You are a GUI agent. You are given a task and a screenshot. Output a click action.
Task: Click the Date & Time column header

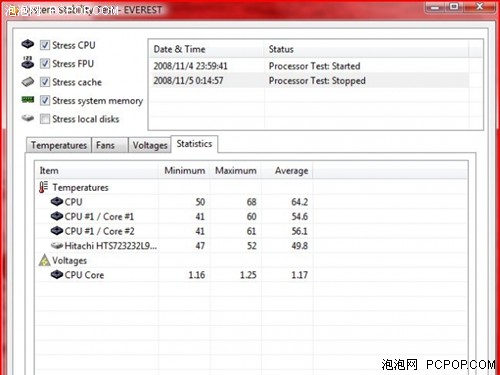[207, 49]
